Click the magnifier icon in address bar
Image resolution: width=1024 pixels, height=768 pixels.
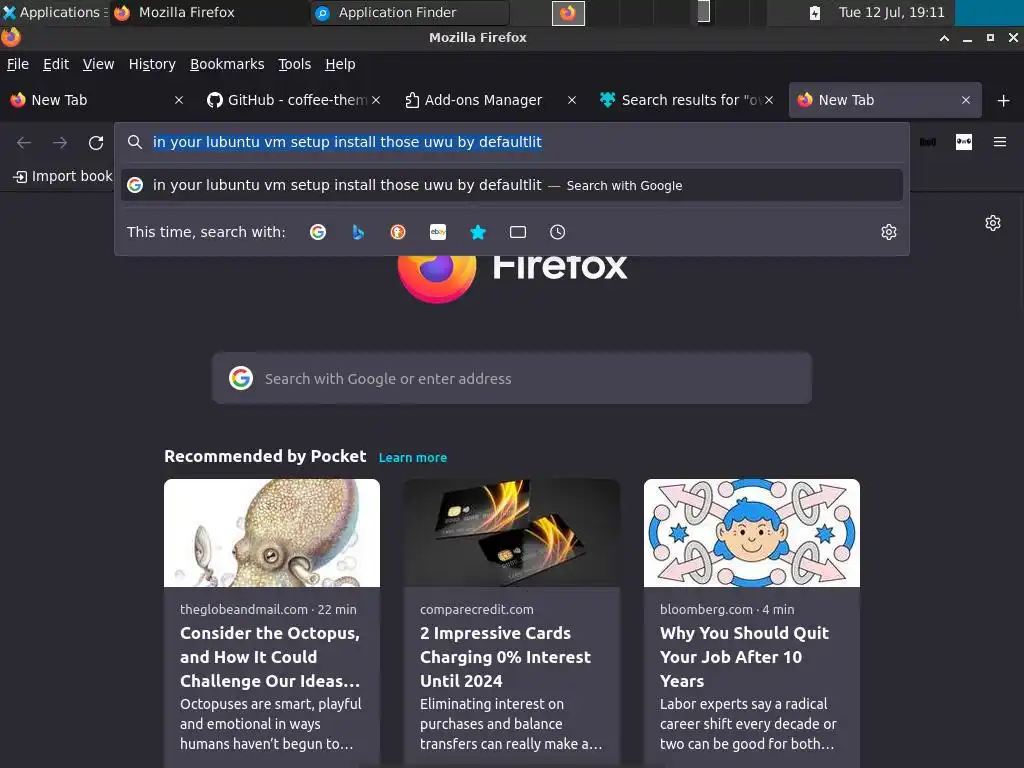135,142
